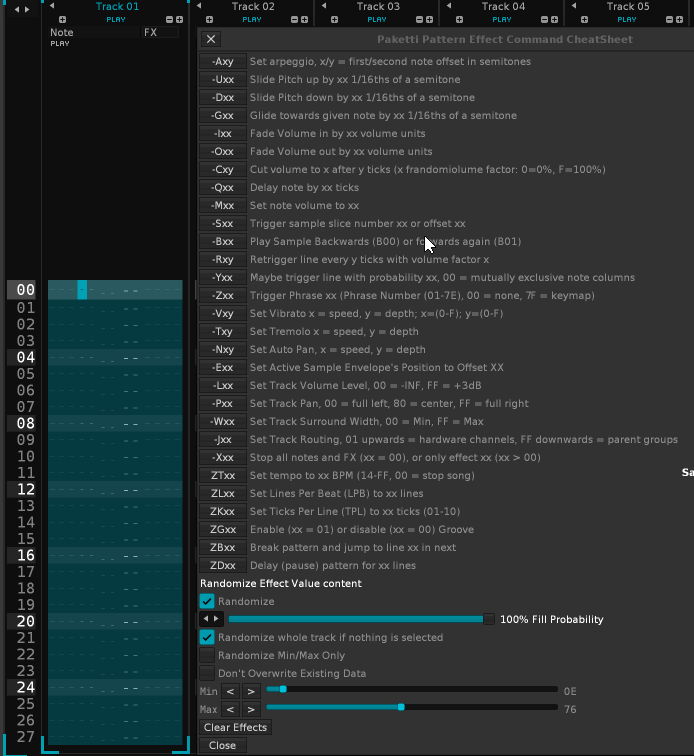The width and height of the screenshot is (694, 756).
Task: Toggle PLAY state under Track 01 header
Action: 116,20
